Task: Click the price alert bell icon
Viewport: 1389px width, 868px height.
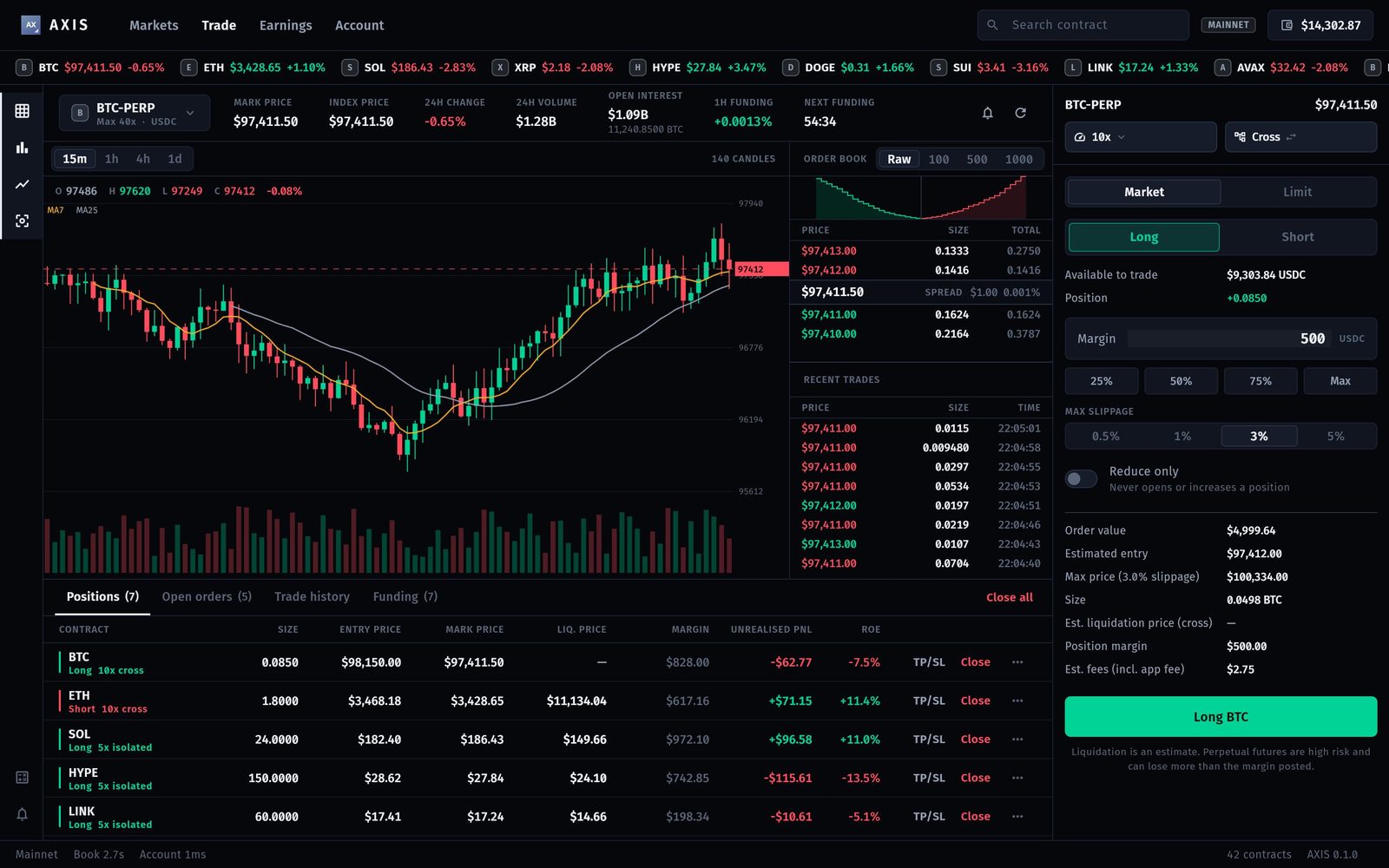Action: (987, 113)
